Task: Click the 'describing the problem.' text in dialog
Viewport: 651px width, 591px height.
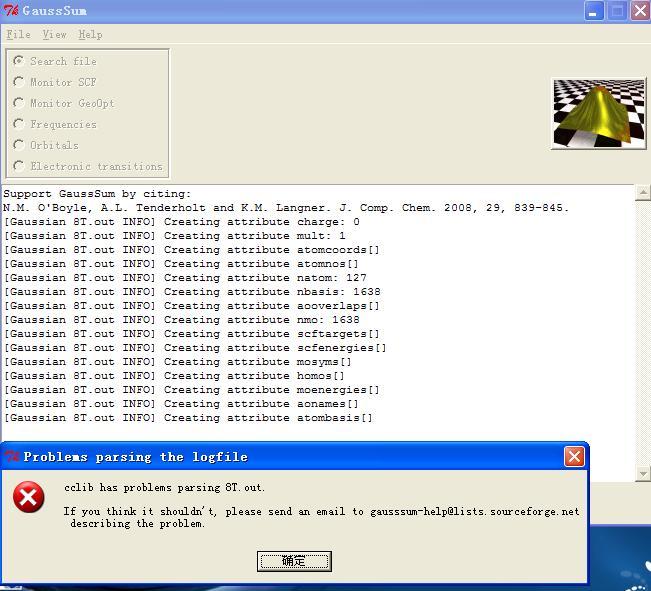Action: (138, 524)
